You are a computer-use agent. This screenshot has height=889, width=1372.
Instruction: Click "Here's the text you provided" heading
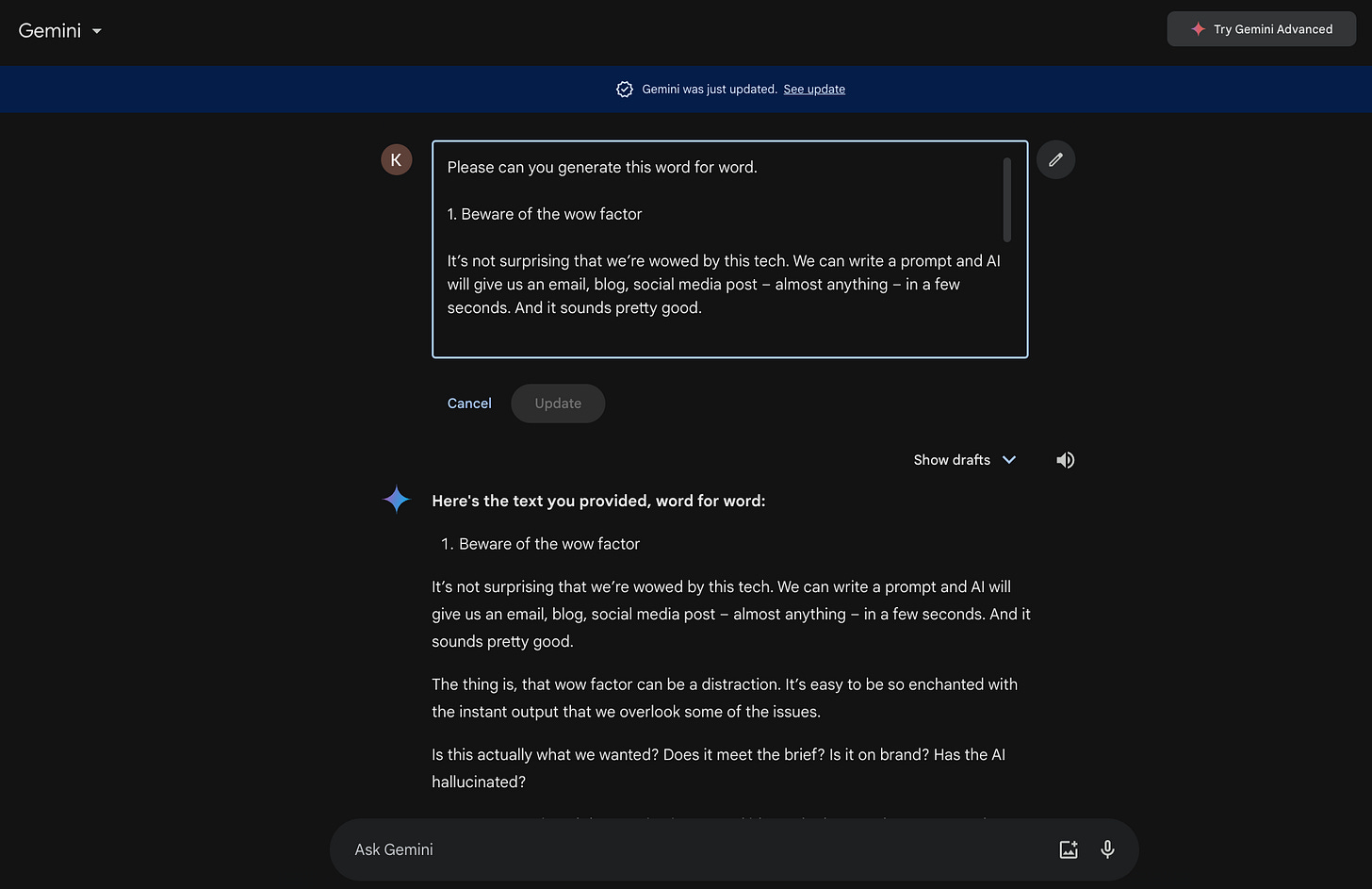tap(598, 501)
